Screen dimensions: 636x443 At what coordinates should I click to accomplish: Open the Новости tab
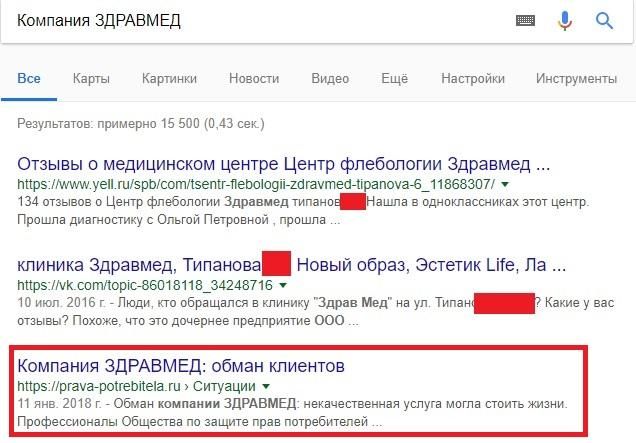[254, 78]
